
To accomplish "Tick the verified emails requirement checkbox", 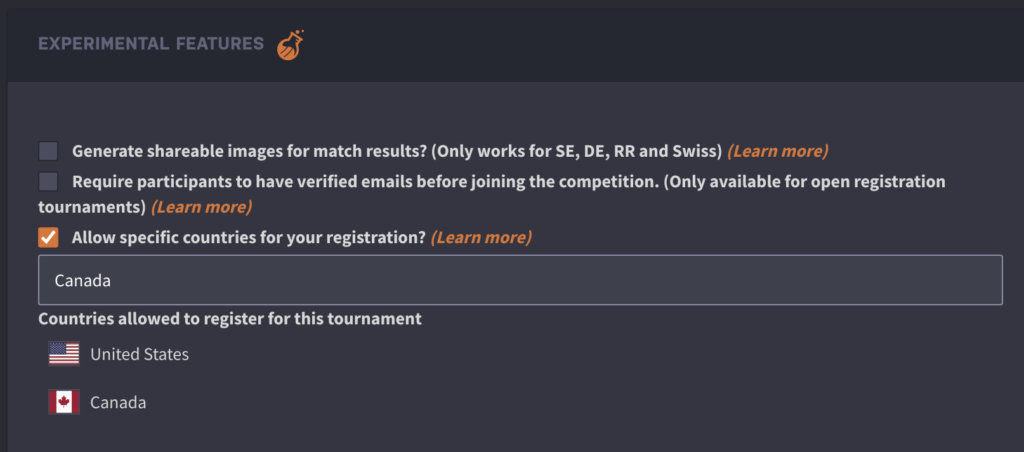I will 48,182.
